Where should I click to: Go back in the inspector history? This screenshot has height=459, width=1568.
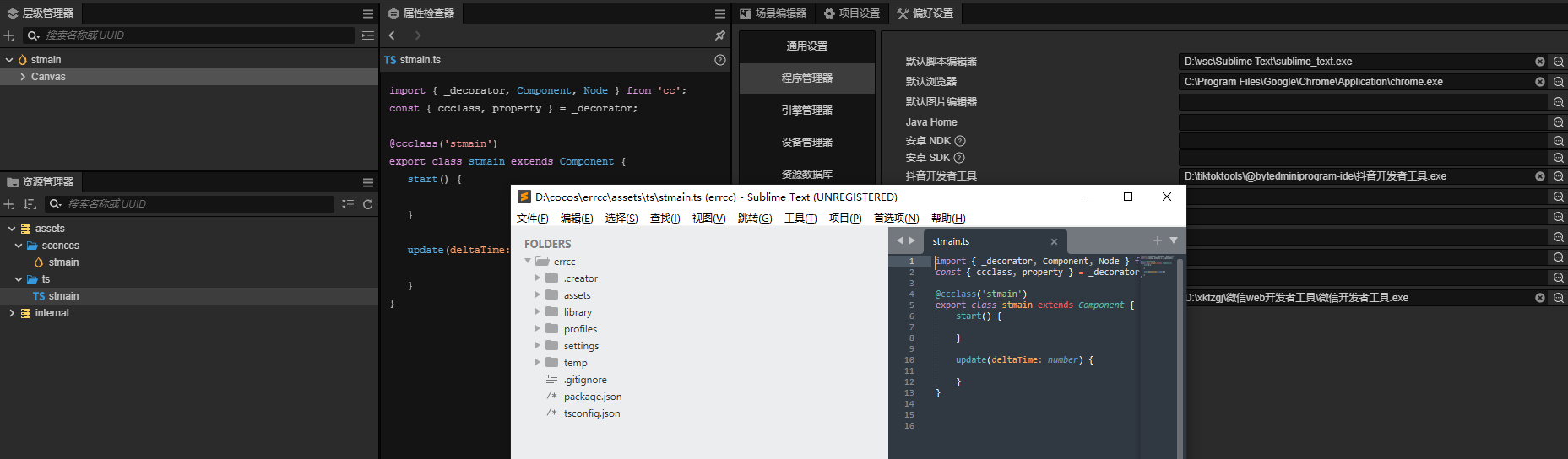[x=392, y=35]
